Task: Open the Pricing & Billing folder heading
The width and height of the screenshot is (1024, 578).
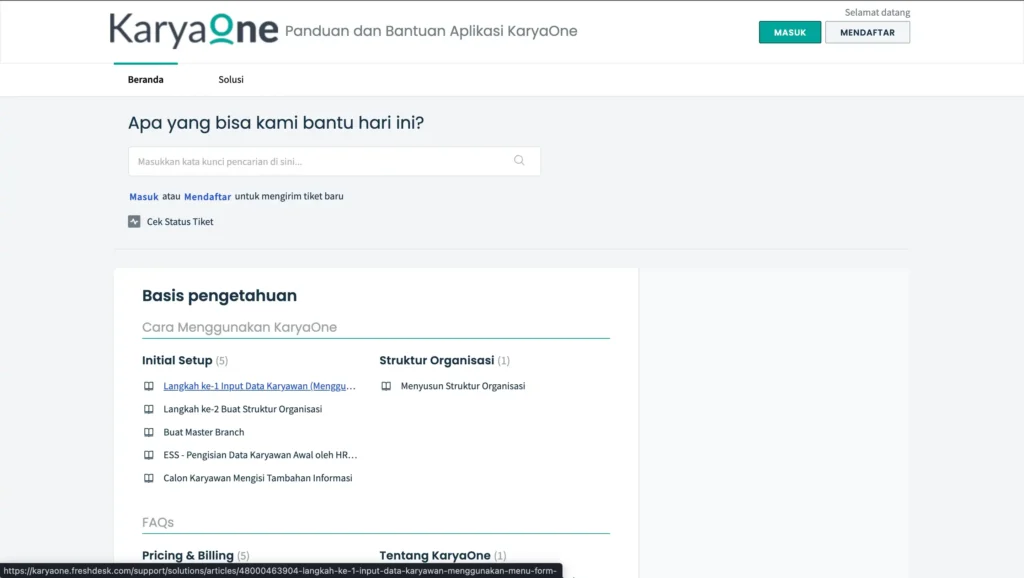Action: 187,556
